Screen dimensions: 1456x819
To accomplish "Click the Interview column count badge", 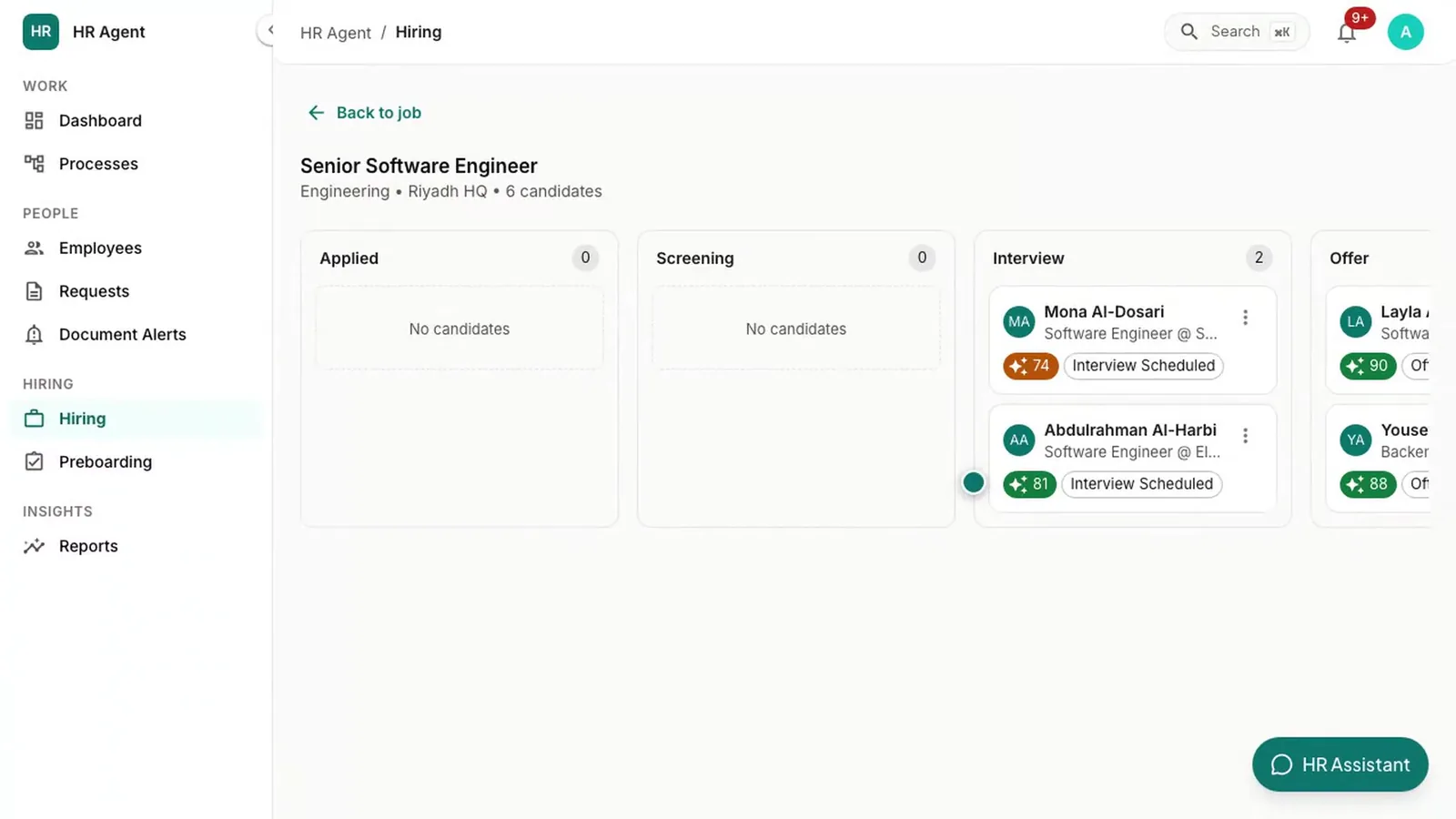I will (1259, 258).
